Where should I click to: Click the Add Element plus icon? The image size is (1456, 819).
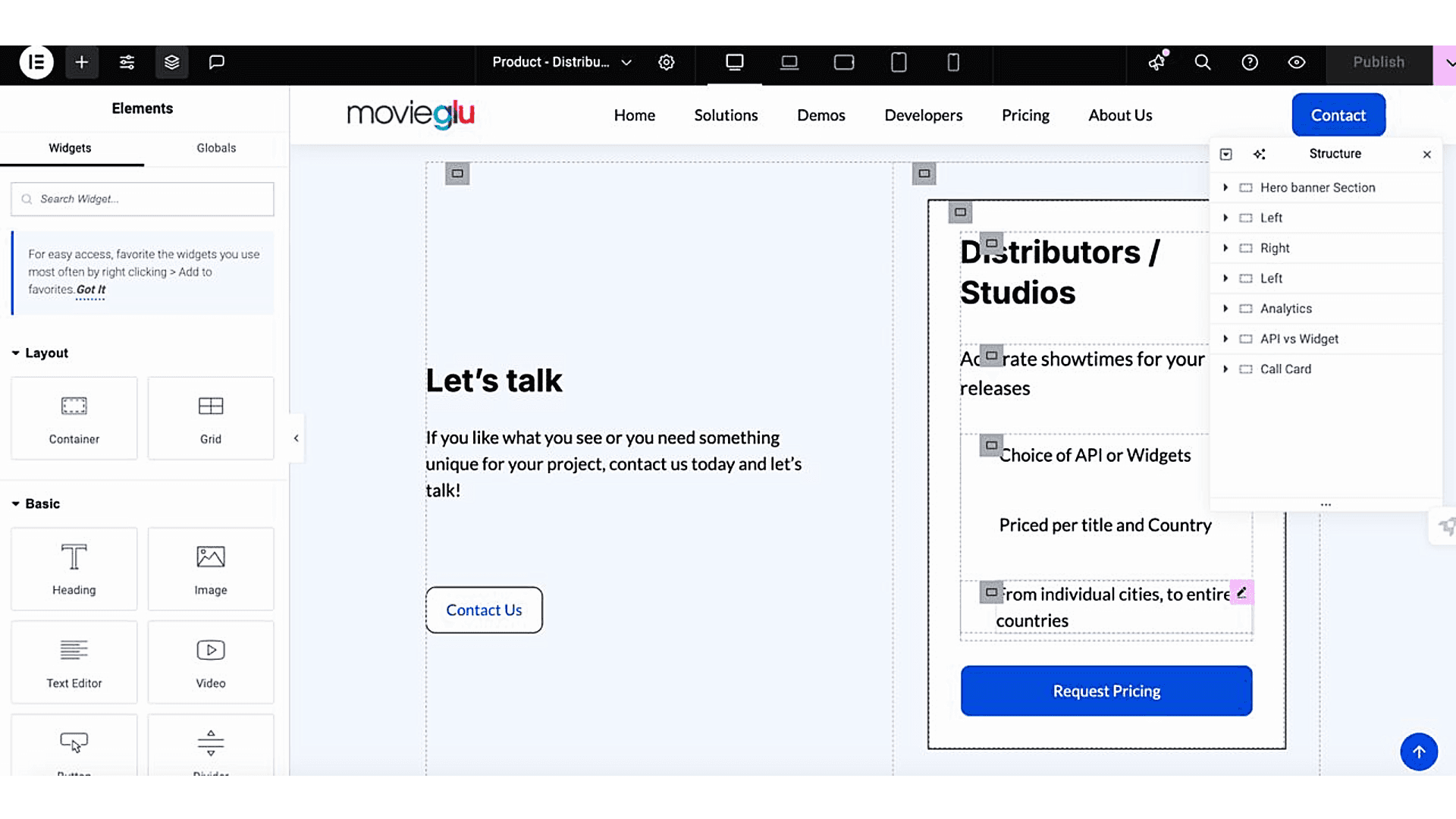coord(82,62)
